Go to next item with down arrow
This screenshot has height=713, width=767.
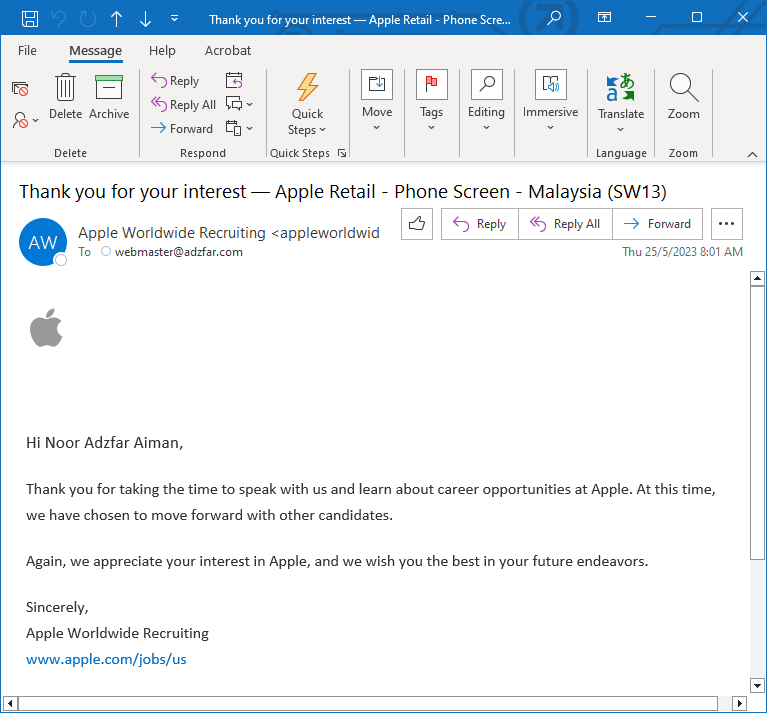[x=145, y=19]
